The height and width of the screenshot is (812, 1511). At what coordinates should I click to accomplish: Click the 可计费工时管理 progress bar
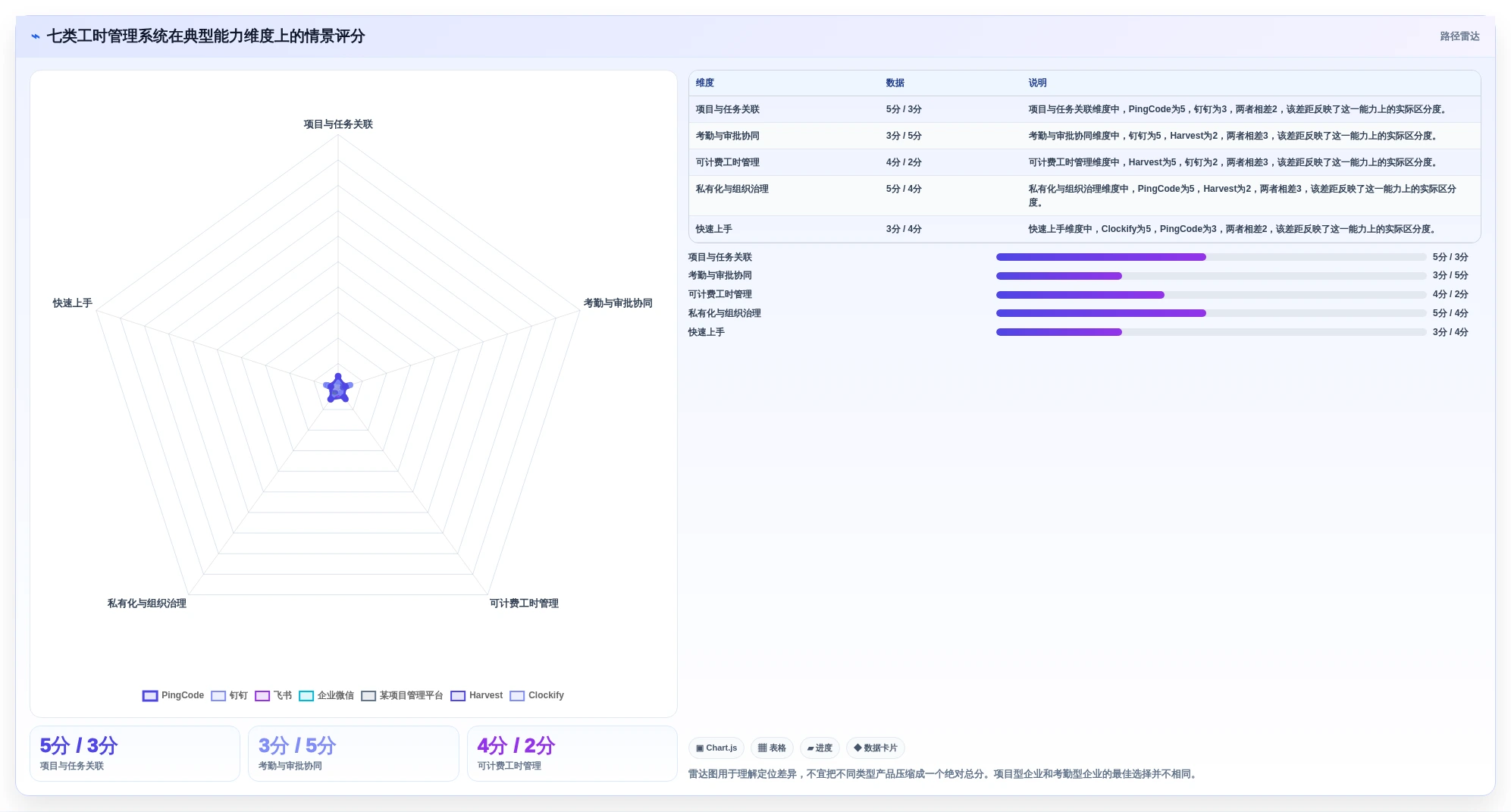(1211, 295)
